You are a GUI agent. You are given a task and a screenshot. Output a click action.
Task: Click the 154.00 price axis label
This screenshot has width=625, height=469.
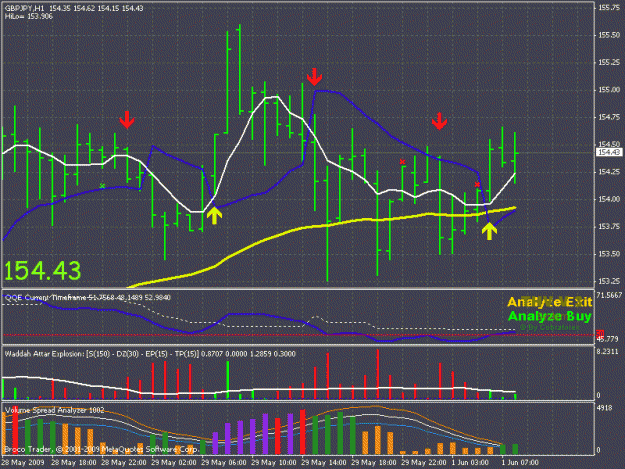tap(609, 199)
